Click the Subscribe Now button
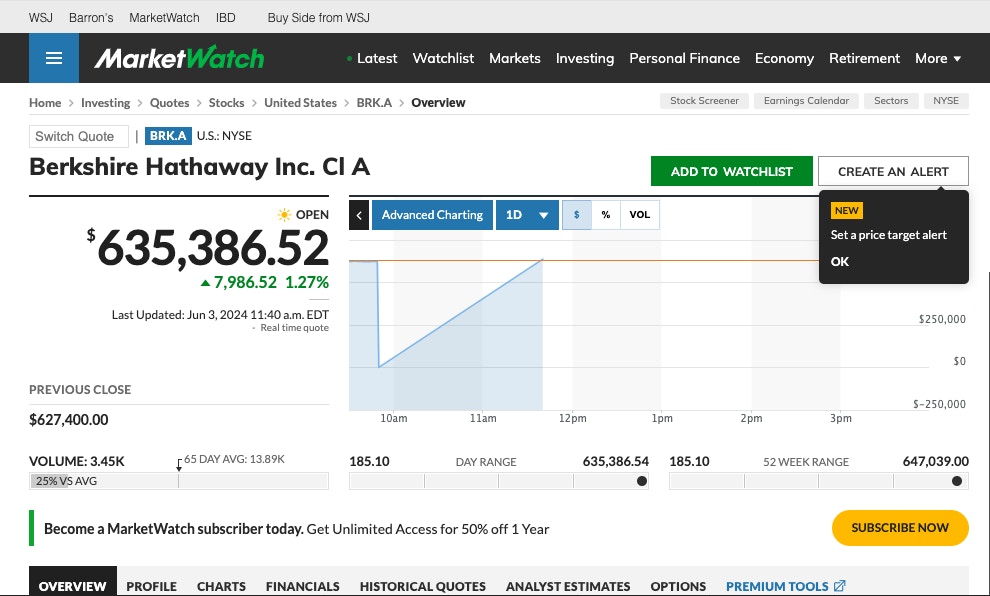Image resolution: width=990 pixels, height=596 pixels. coord(899,528)
